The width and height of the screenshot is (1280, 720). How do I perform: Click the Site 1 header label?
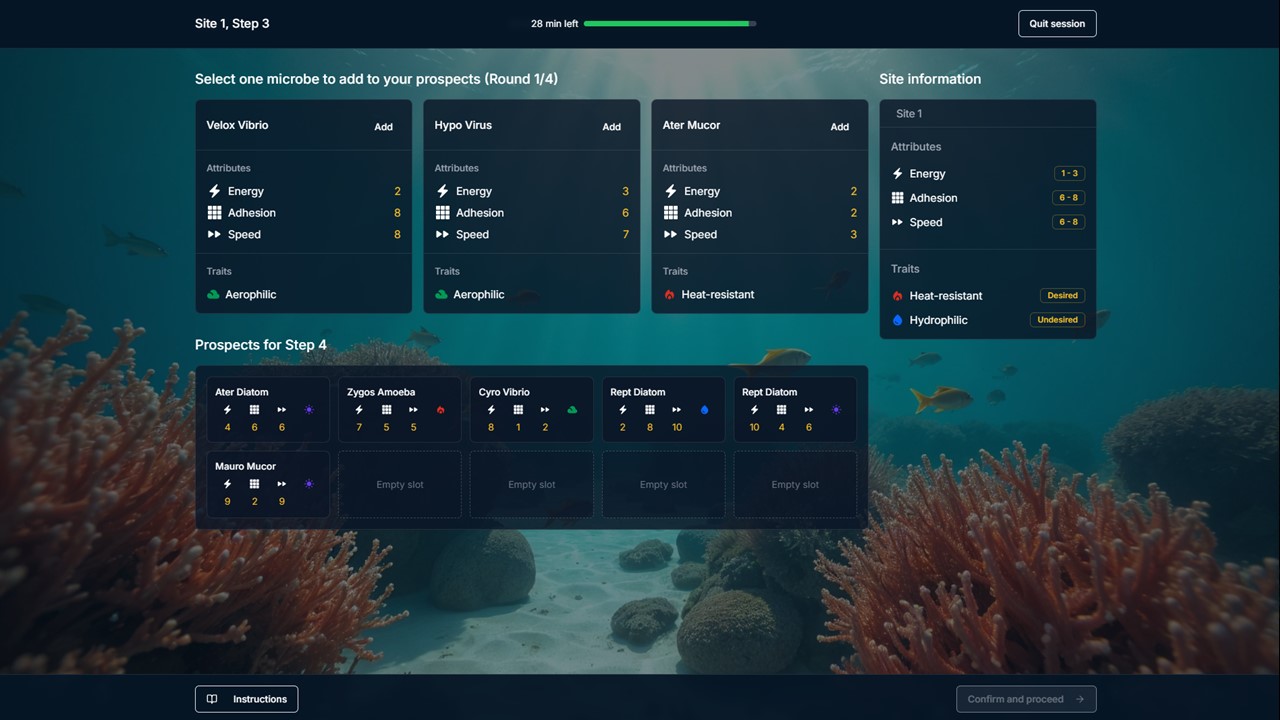tap(909, 114)
